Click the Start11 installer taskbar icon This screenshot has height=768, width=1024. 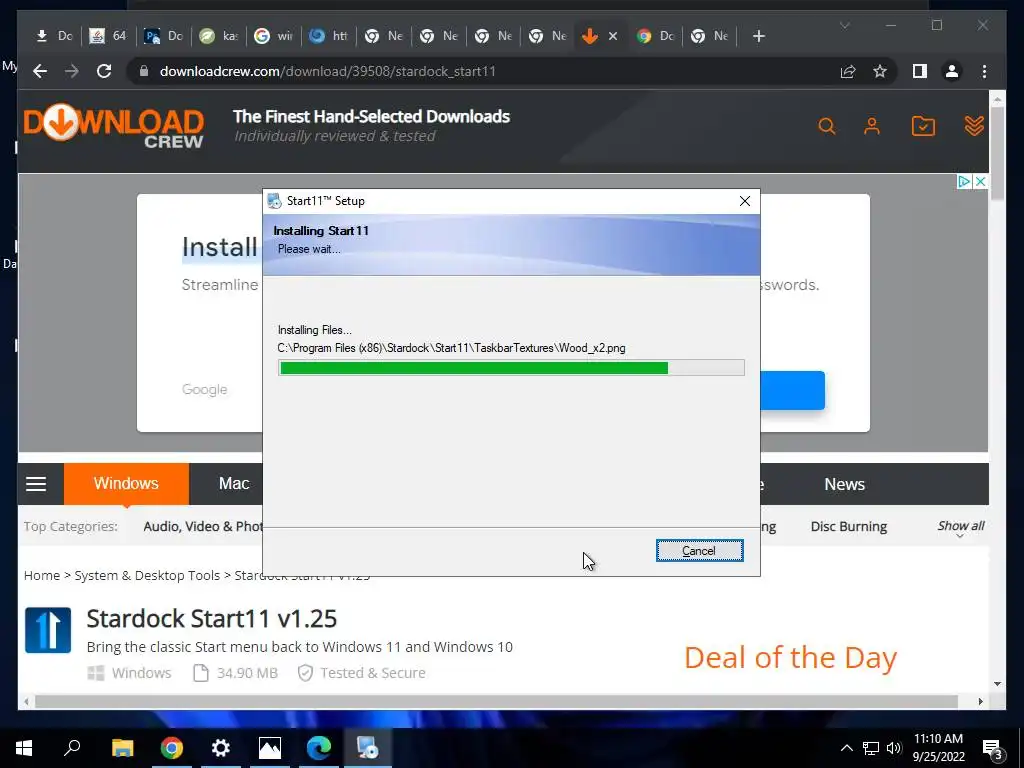point(367,748)
